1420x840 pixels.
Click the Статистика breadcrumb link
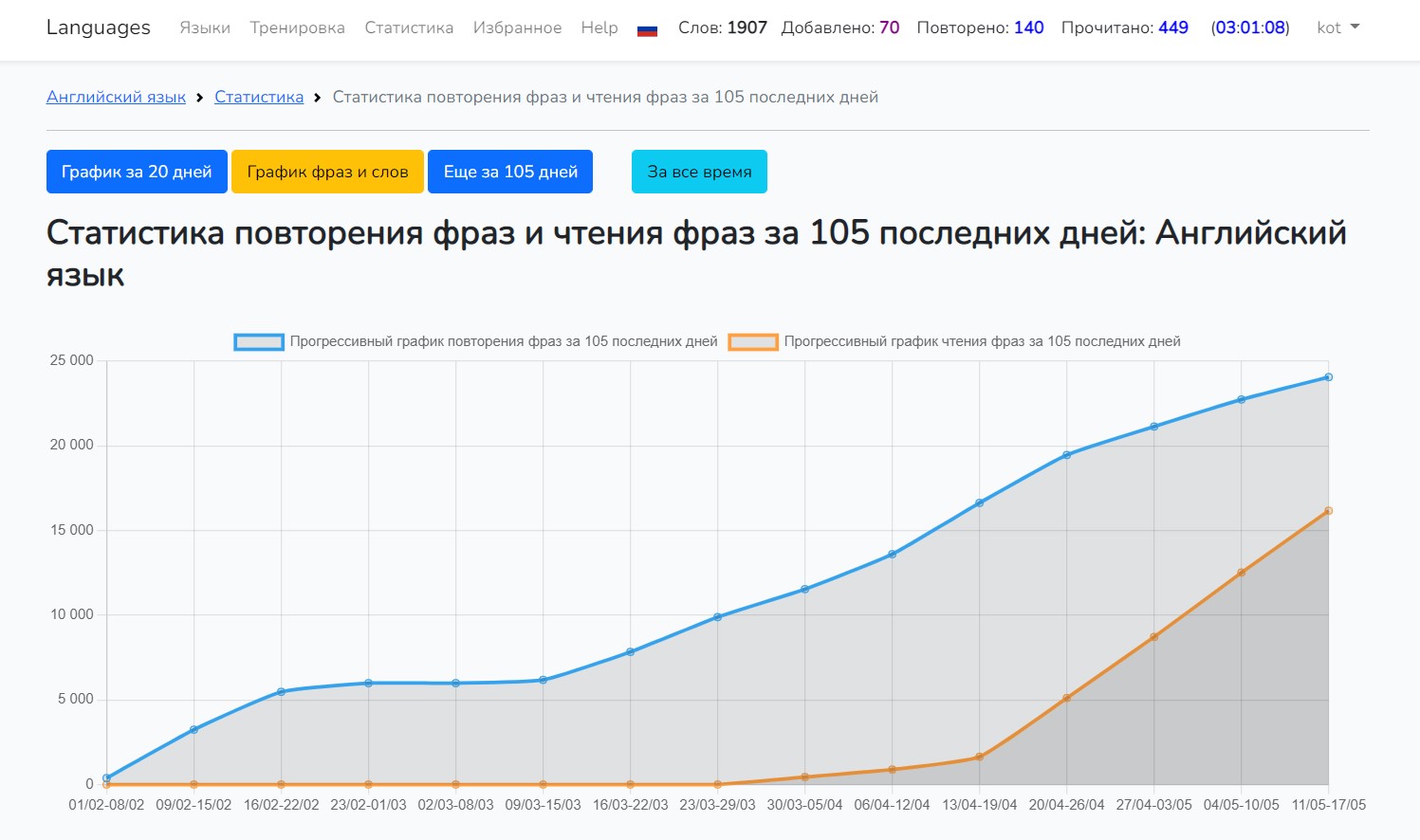coord(259,97)
